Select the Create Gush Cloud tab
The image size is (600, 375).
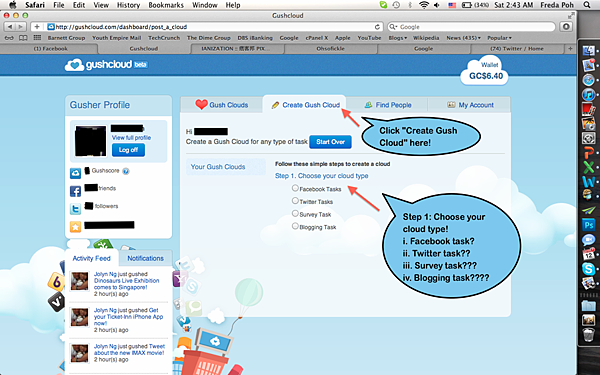point(305,104)
